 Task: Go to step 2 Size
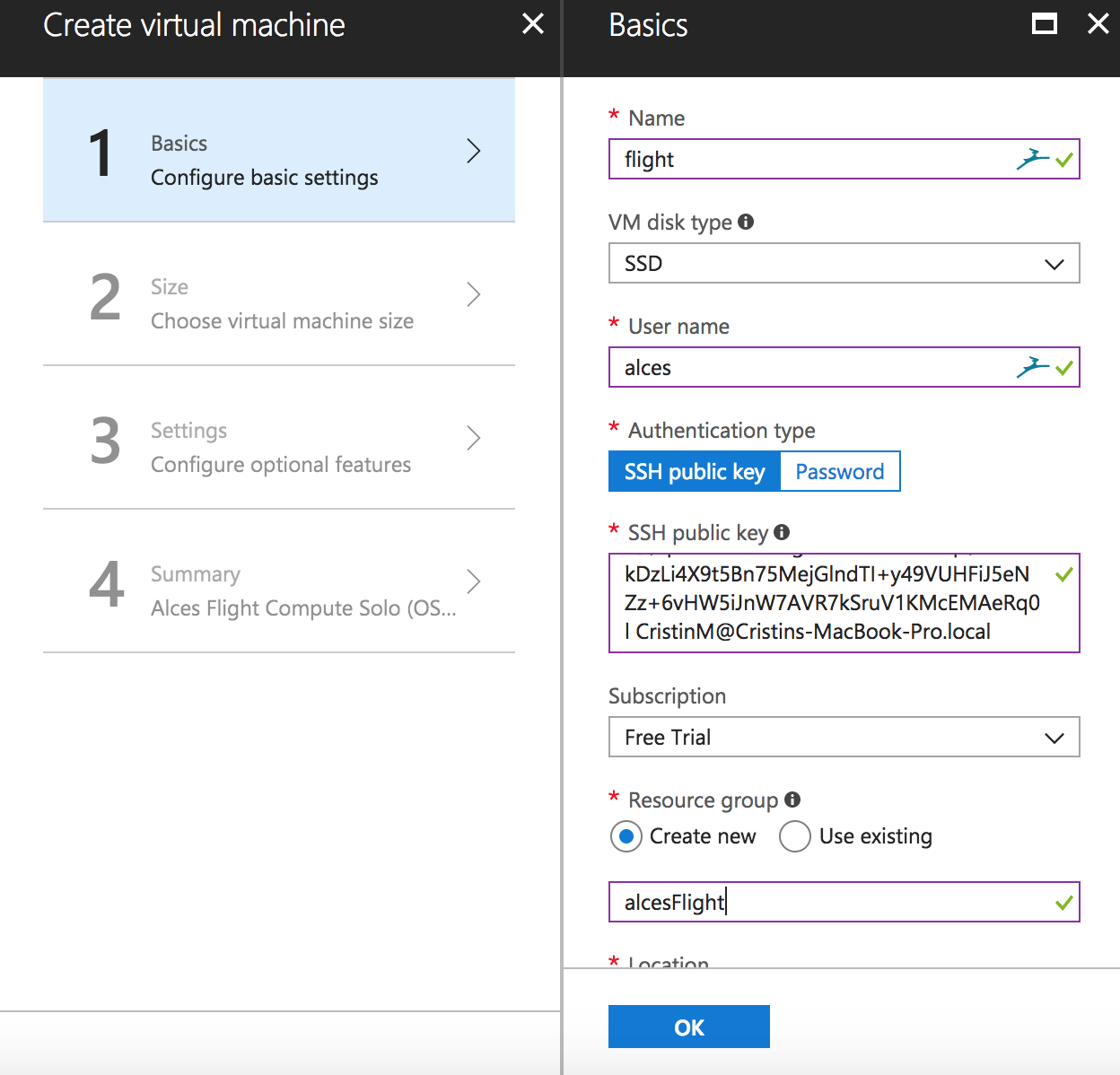coord(279,294)
